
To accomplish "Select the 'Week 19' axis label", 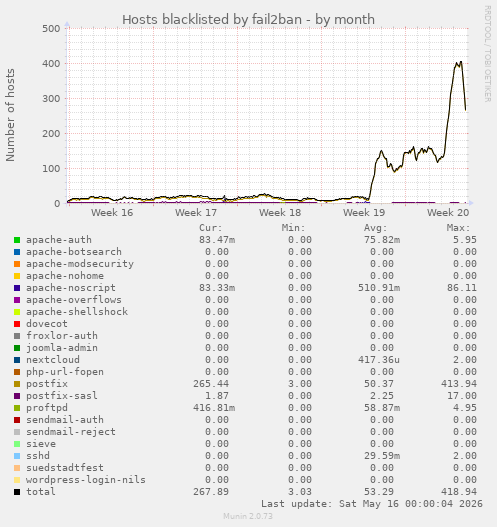I will (364, 212).
